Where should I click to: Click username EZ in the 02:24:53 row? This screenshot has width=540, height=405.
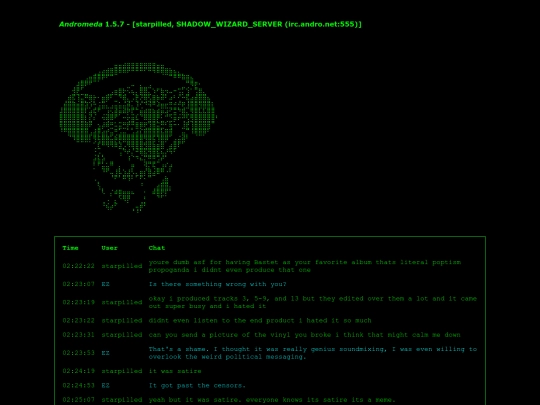pos(105,385)
